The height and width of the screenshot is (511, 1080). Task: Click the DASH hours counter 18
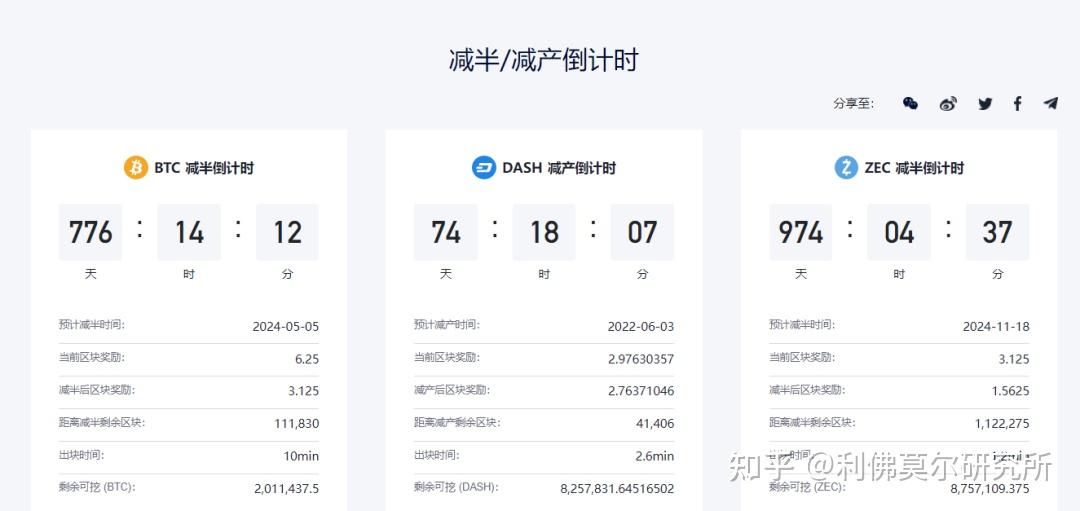tap(544, 232)
